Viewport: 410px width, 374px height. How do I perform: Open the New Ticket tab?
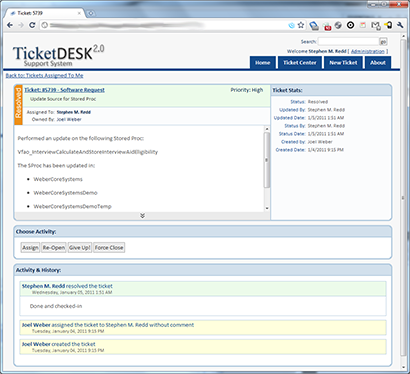(343, 63)
